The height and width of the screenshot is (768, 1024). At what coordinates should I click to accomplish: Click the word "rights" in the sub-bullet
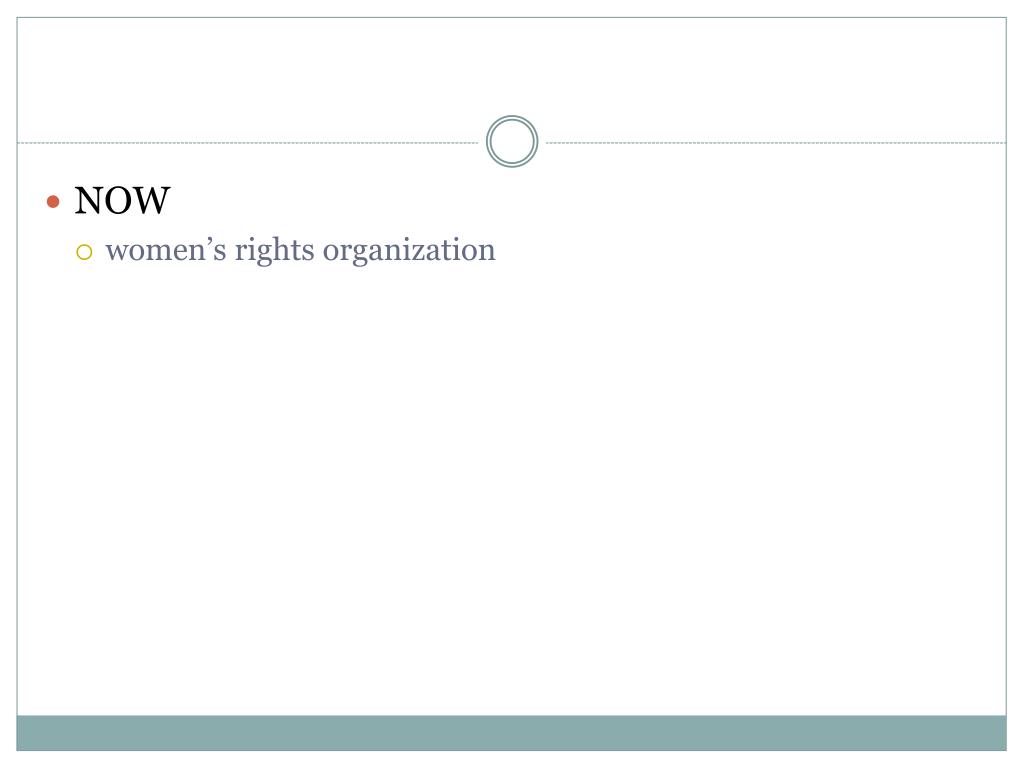(x=274, y=252)
